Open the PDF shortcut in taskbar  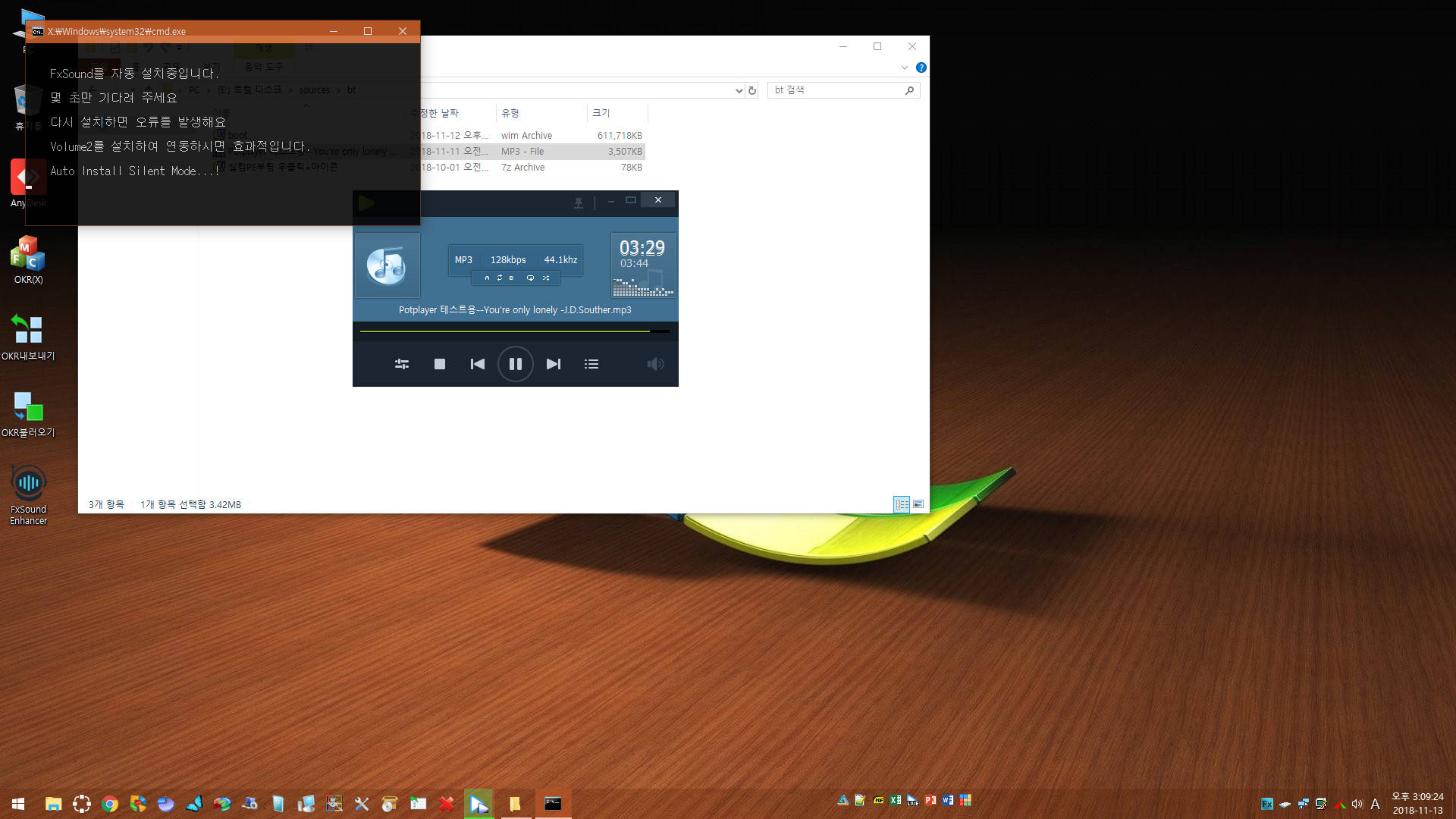[x=878, y=800]
